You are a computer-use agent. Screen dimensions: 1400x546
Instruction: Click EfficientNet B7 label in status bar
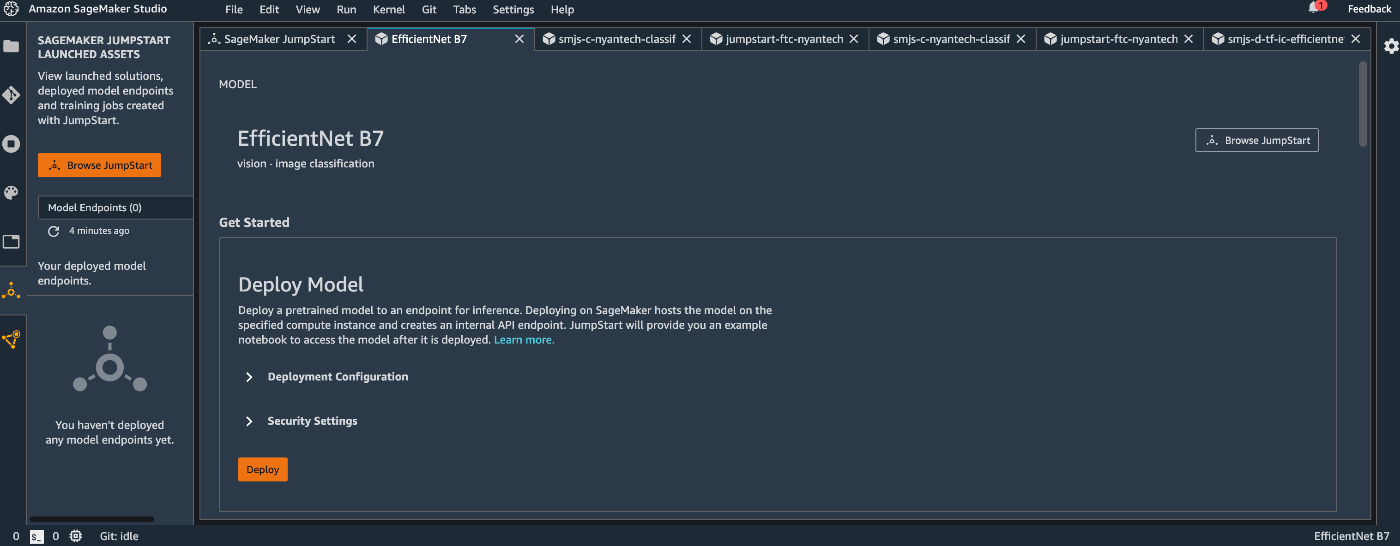(1352, 536)
